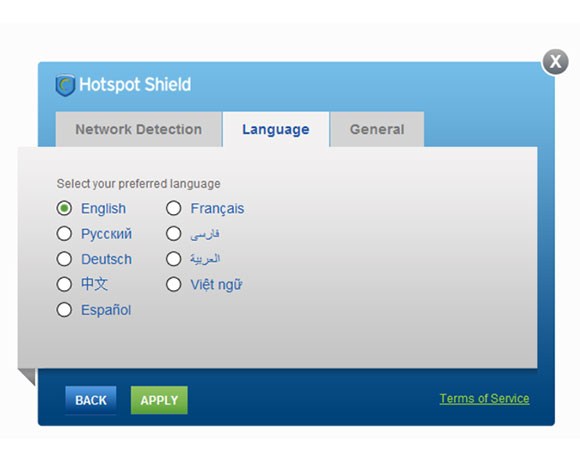
Task: Pick the 中文 language option
Action: (x=64, y=284)
